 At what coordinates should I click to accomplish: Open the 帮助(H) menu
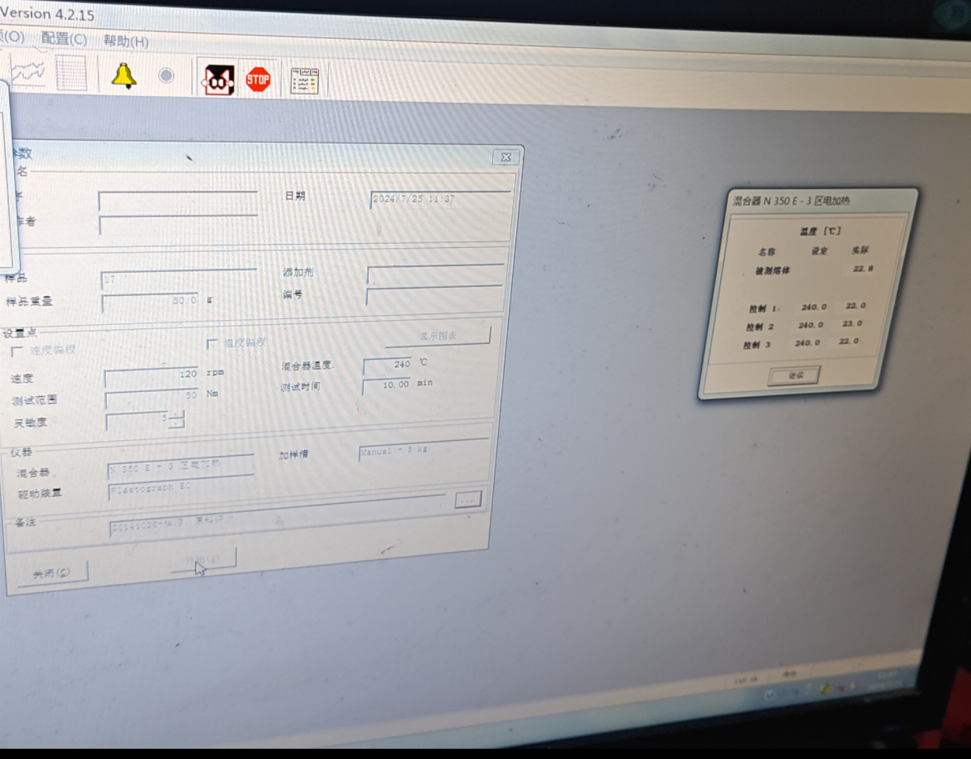126,41
